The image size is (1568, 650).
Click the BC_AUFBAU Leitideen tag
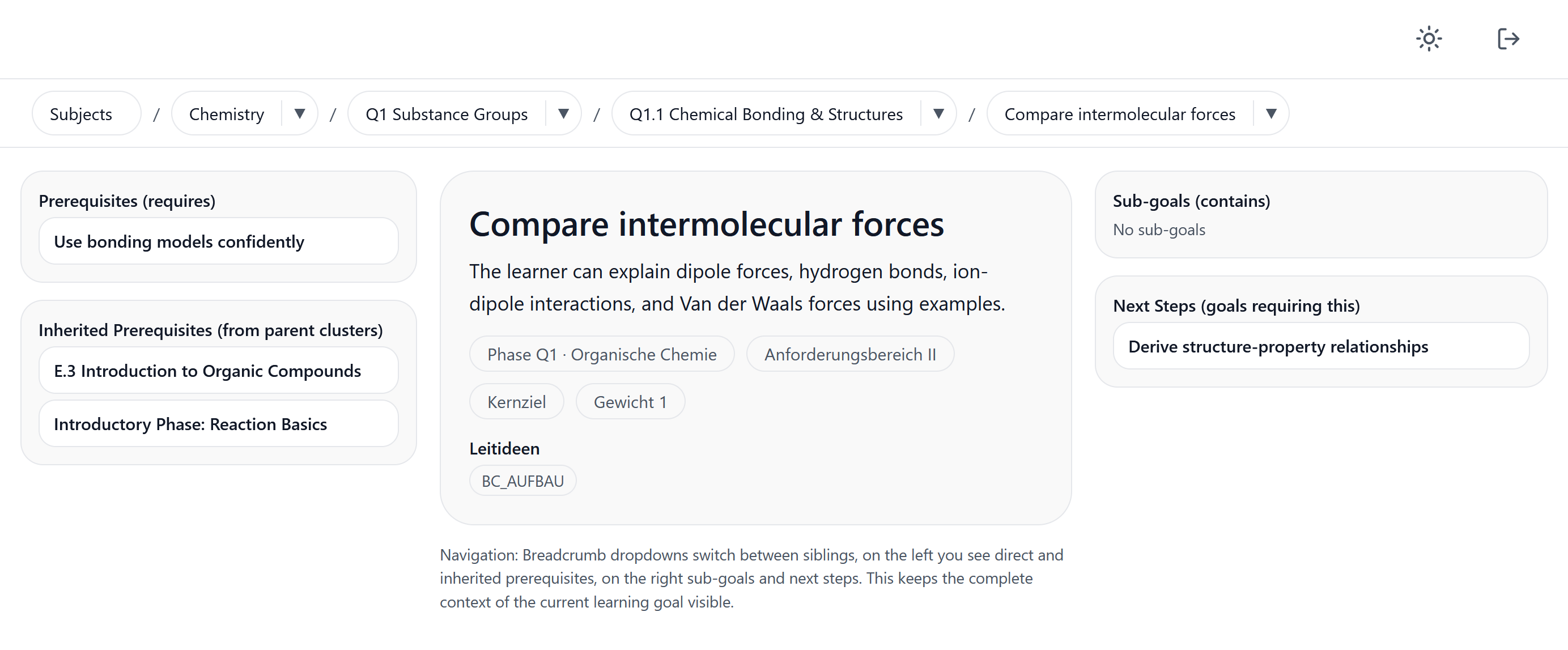coord(522,481)
